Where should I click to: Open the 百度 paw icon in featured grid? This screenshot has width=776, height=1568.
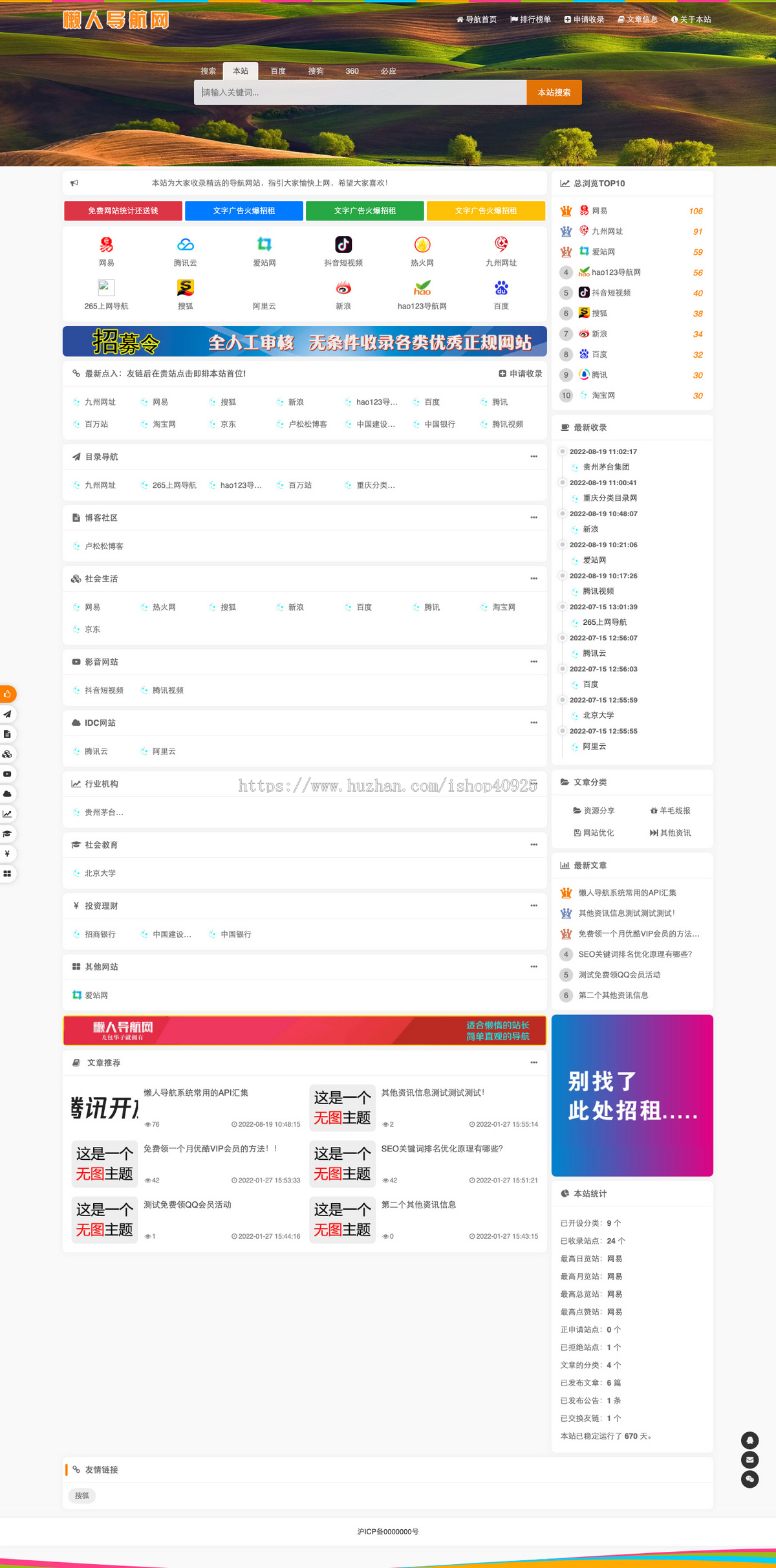point(501,288)
